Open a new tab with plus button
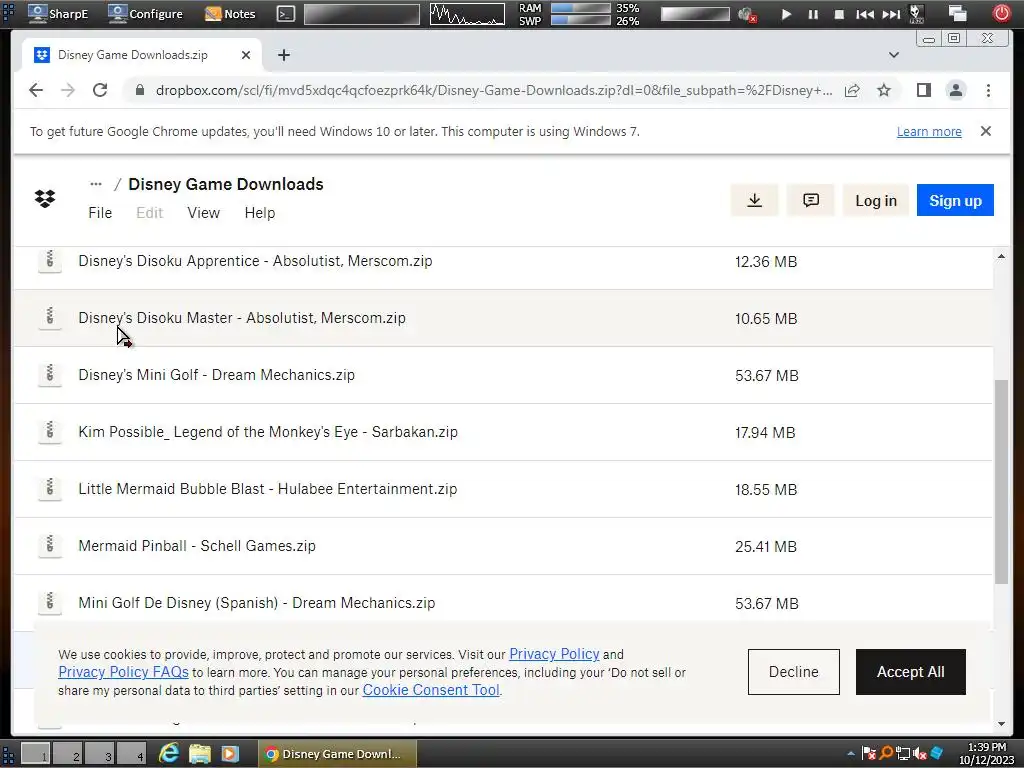Screen dimensions: 1024x768 pyautogui.click(x=283, y=55)
